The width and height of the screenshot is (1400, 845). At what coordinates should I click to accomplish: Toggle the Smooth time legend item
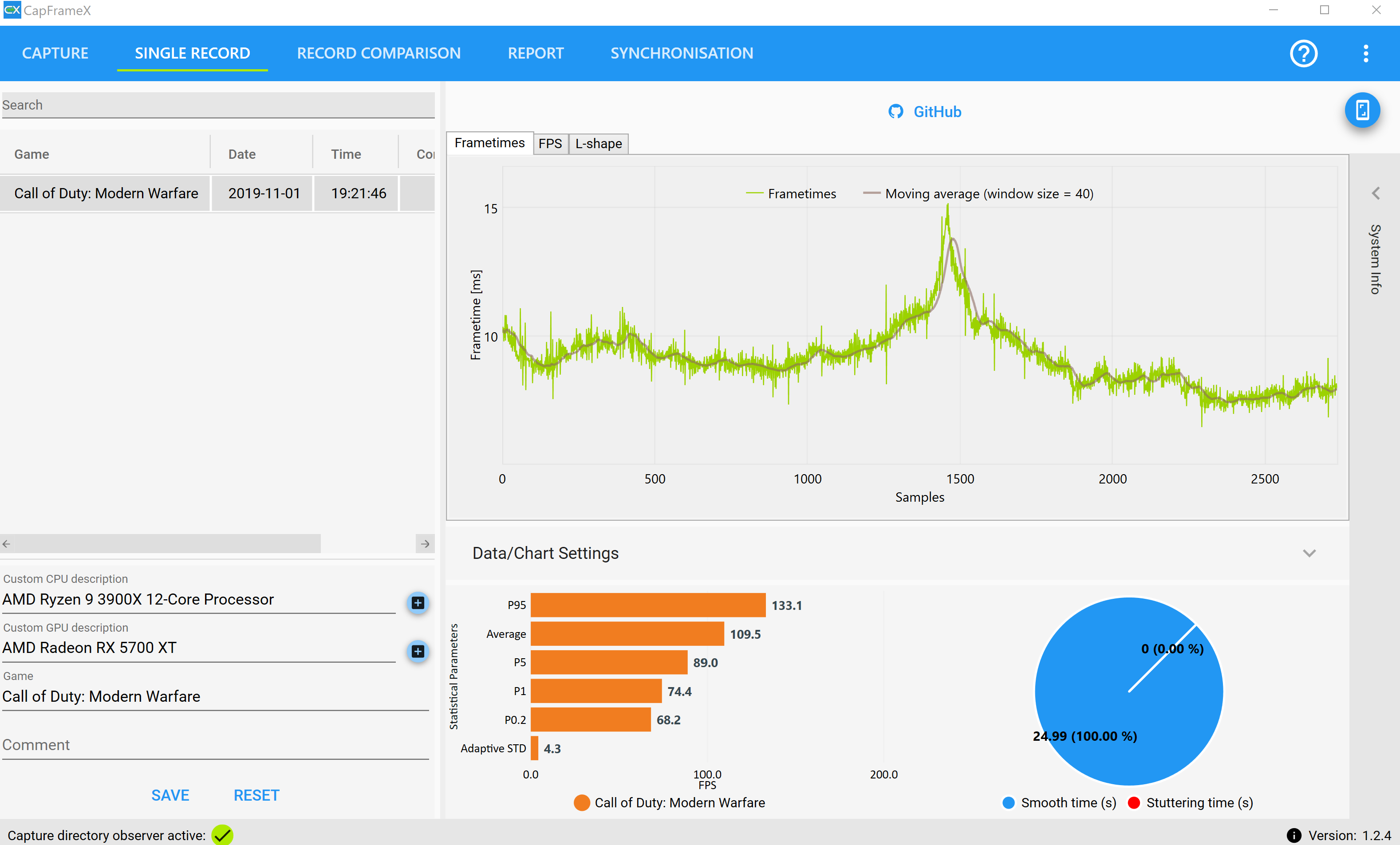tap(1059, 802)
